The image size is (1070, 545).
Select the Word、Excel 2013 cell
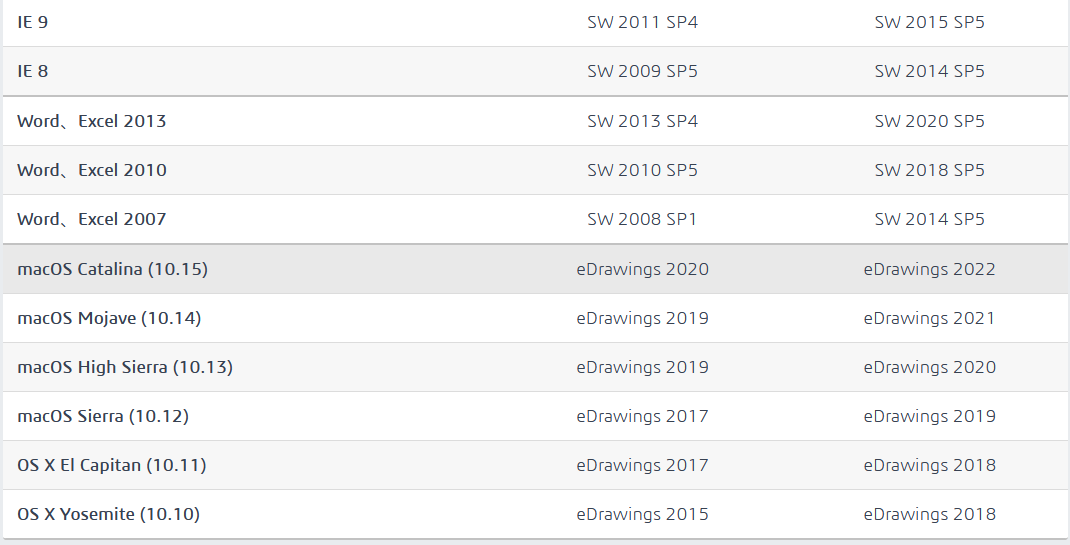click(x=91, y=121)
